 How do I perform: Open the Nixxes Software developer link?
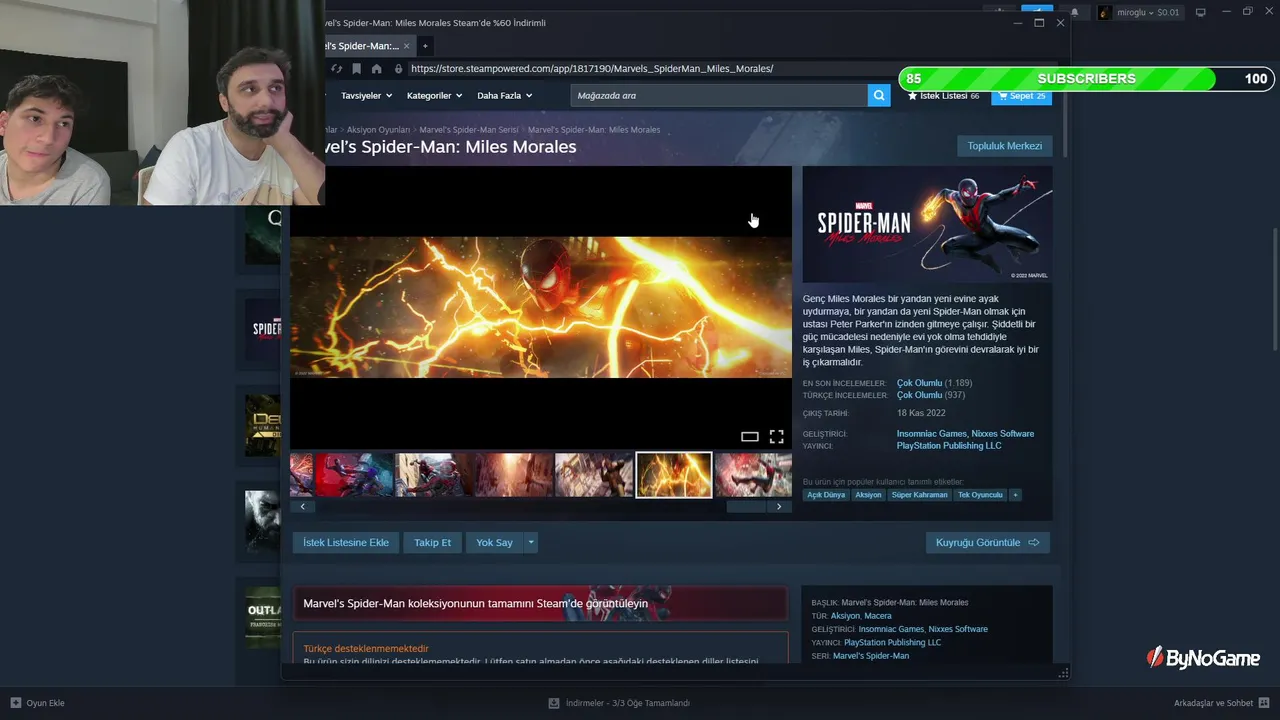click(x=1003, y=434)
